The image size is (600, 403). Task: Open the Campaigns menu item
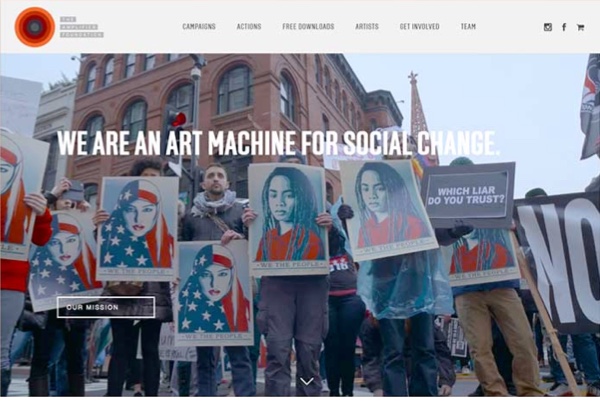pyautogui.click(x=199, y=26)
